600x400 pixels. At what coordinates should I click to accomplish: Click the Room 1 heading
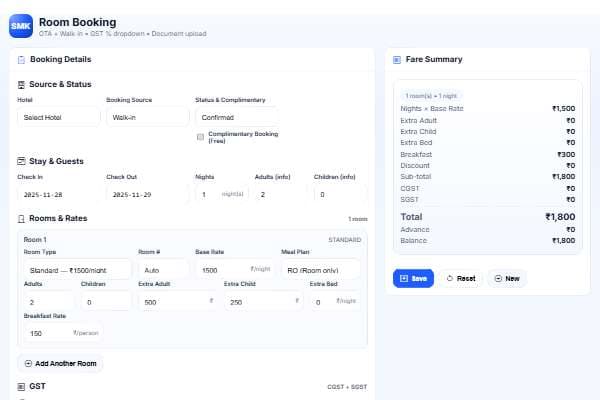[x=35, y=240]
